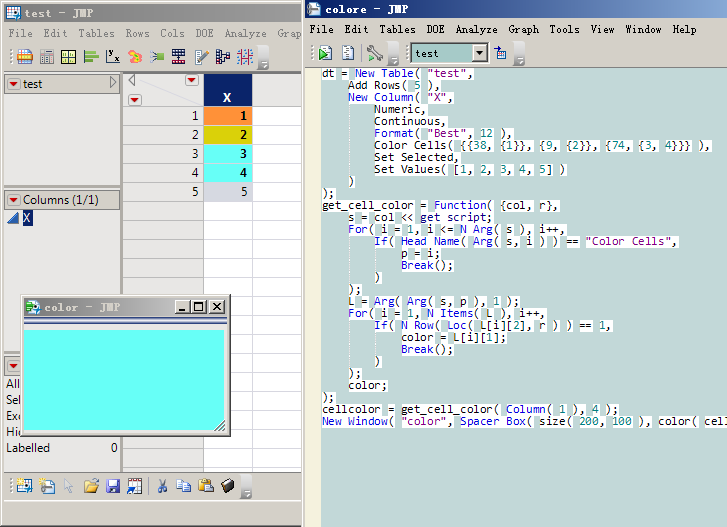Screen dimensions: 727x527
Task: Click the Save disk icon in bottom toolbar
Action: 112,486
